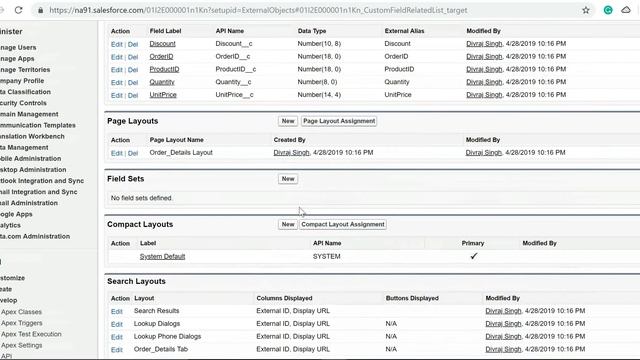Edit the Search Results layout

(116, 311)
